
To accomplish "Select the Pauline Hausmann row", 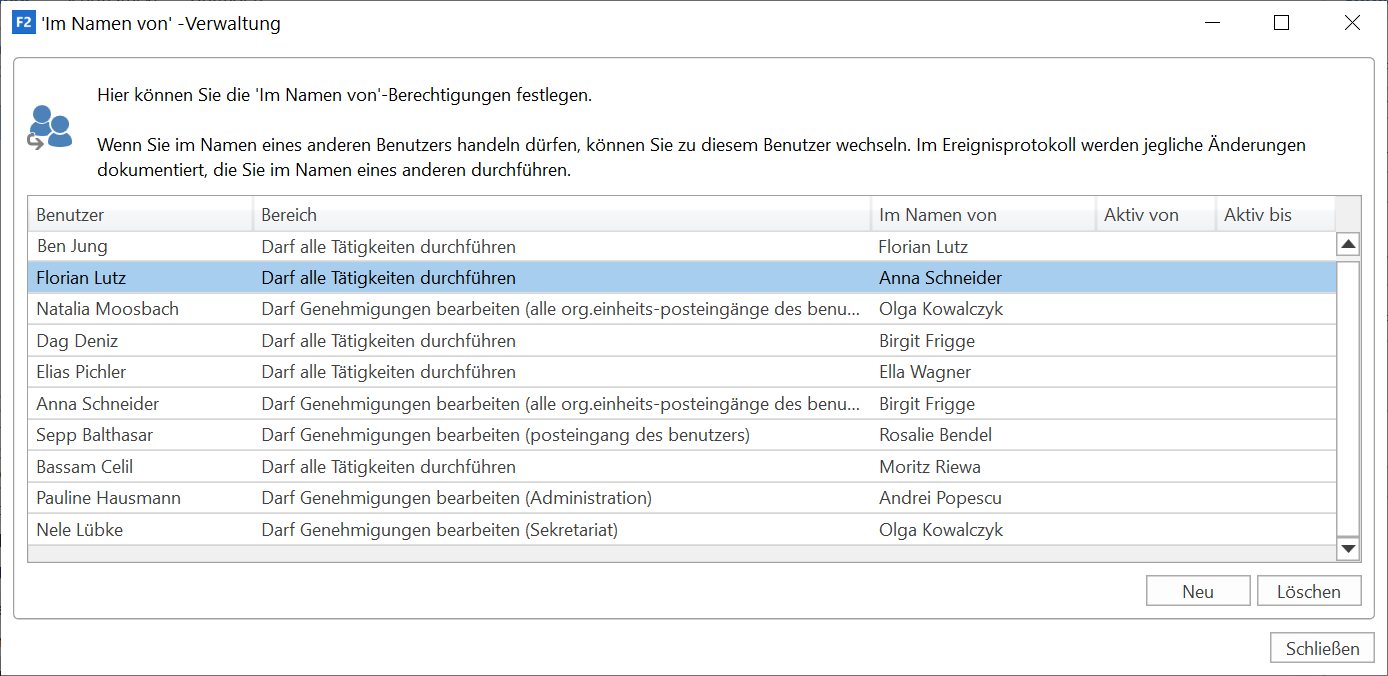I will 108,498.
